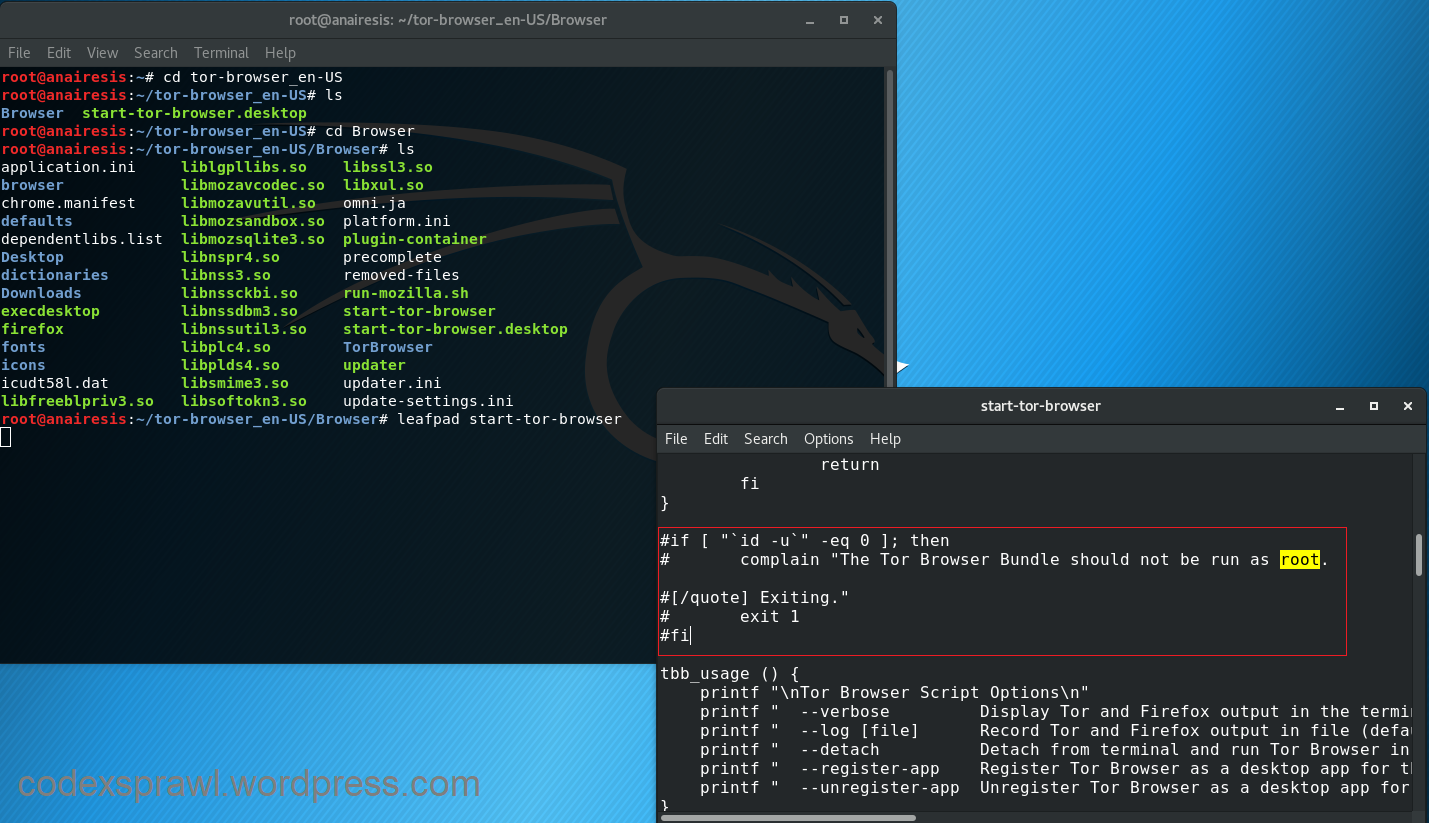Click 'plugin-container' in terminal listing
Image resolution: width=1429 pixels, height=823 pixels.
pos(415,239)
